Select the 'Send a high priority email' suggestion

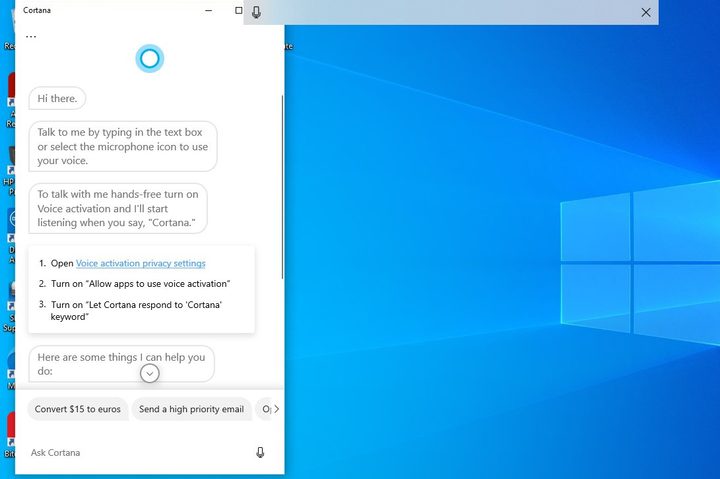click(191, 409)
